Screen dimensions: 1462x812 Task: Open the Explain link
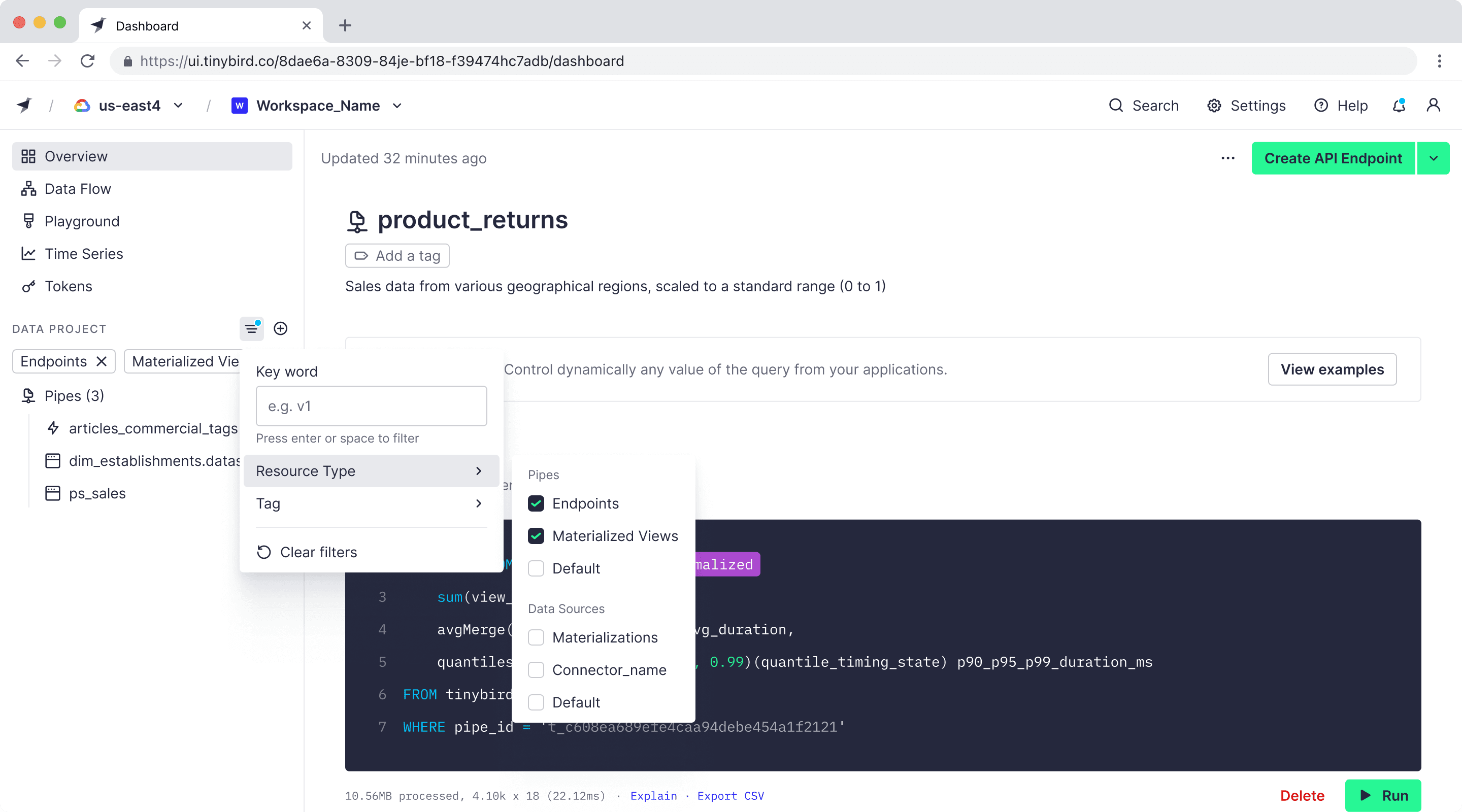pyautogui.click(x=653, y=796)
